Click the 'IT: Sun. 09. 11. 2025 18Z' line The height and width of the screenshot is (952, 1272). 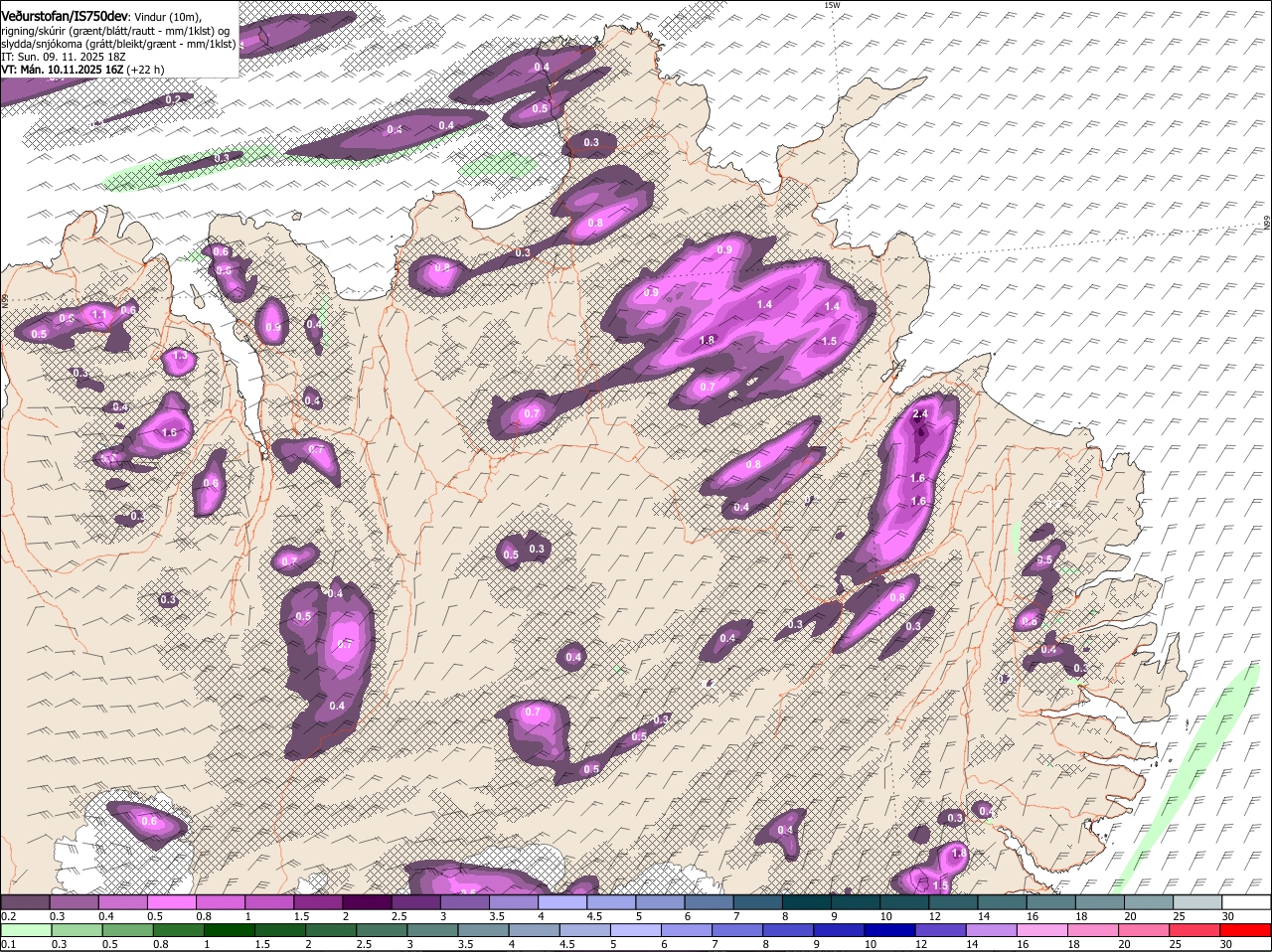click(63, 57)
